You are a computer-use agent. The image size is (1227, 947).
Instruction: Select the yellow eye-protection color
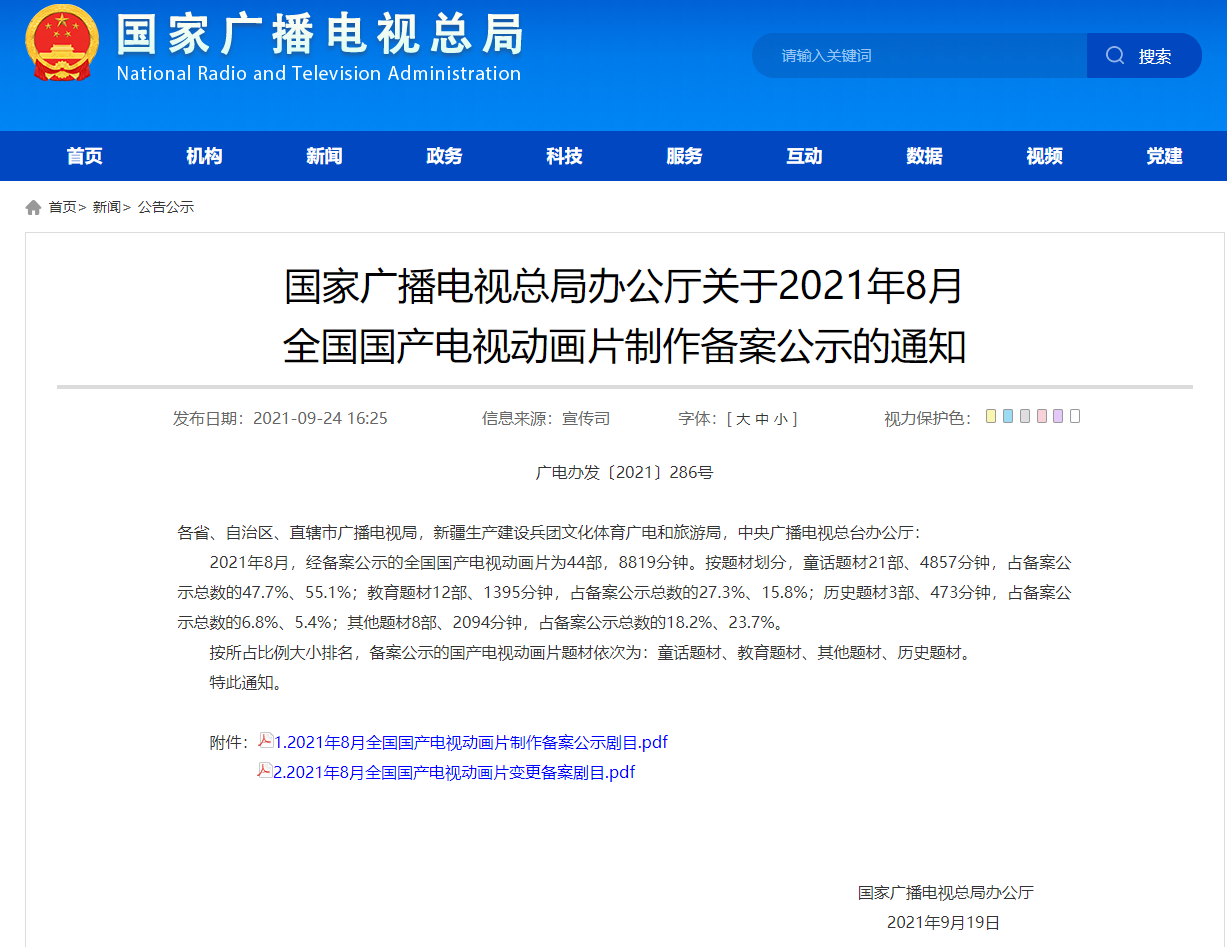[x=991, y=417]
